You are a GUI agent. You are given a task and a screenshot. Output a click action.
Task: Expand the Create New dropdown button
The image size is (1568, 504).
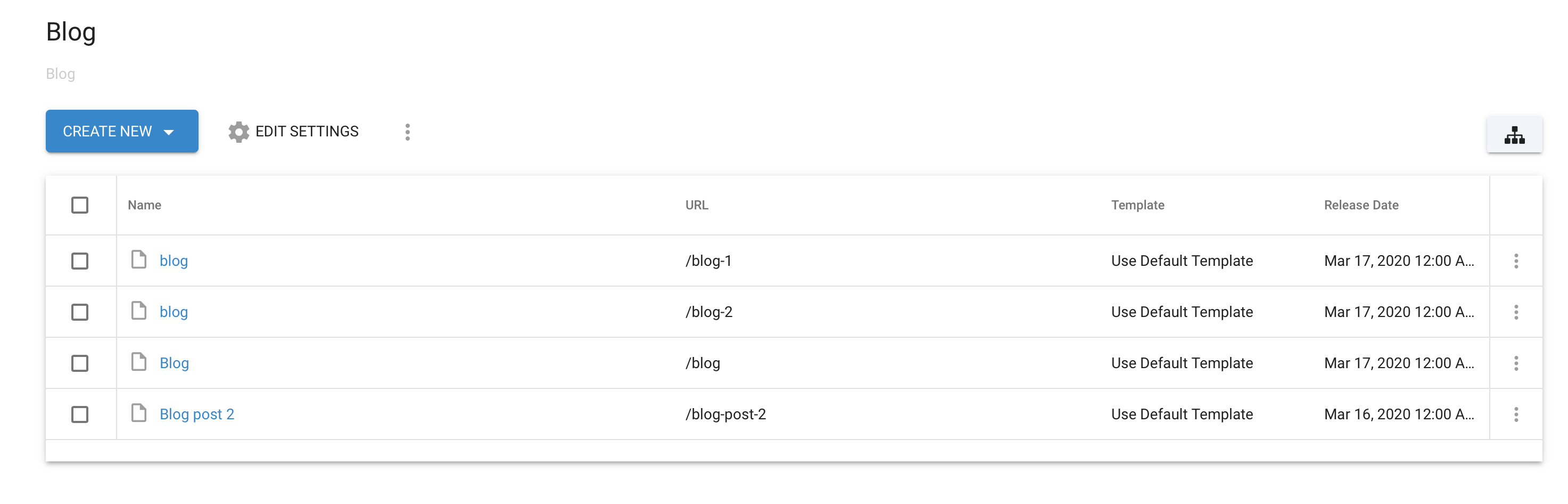[x=122, y=131]
